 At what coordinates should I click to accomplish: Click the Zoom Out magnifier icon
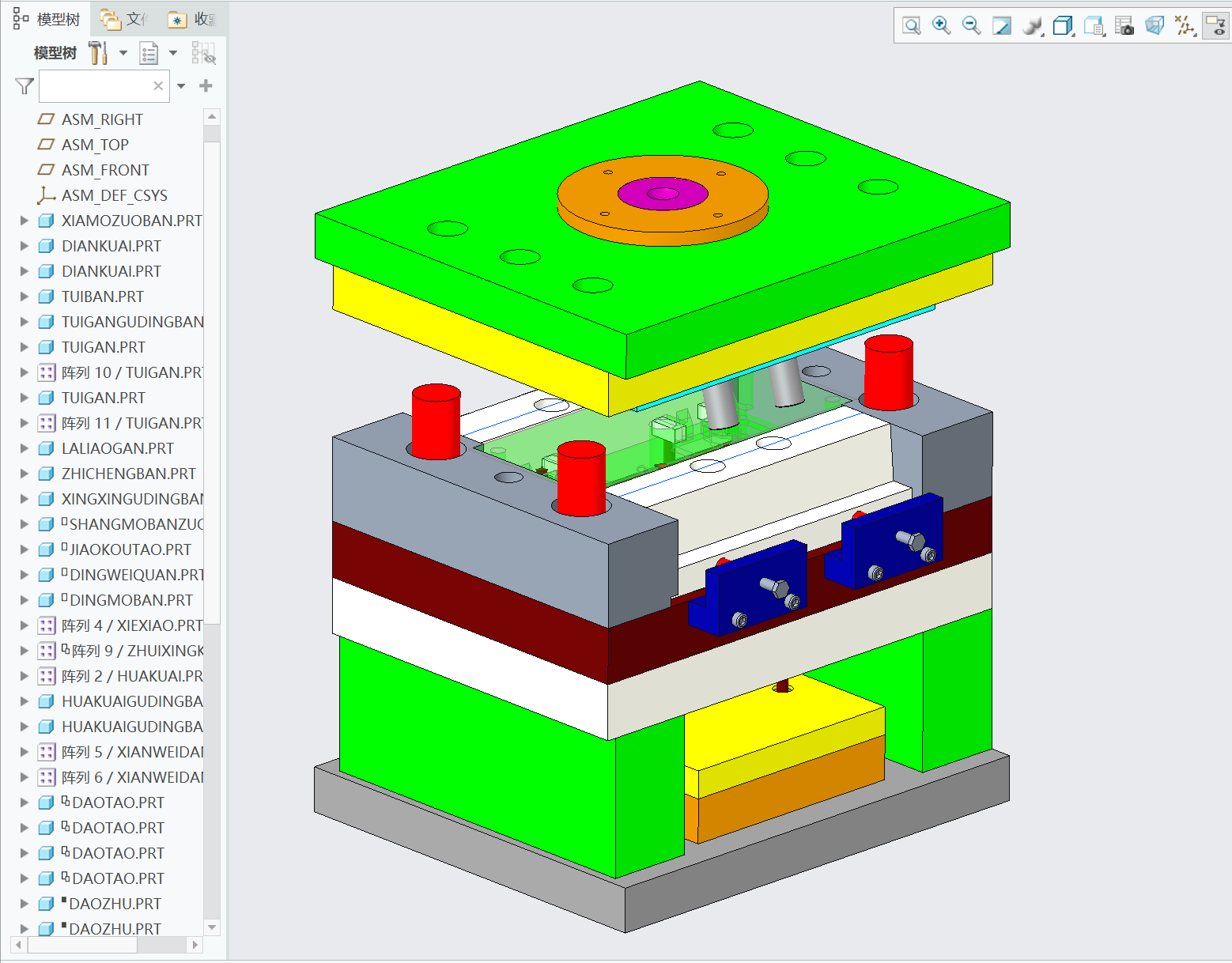click(971, 26)
